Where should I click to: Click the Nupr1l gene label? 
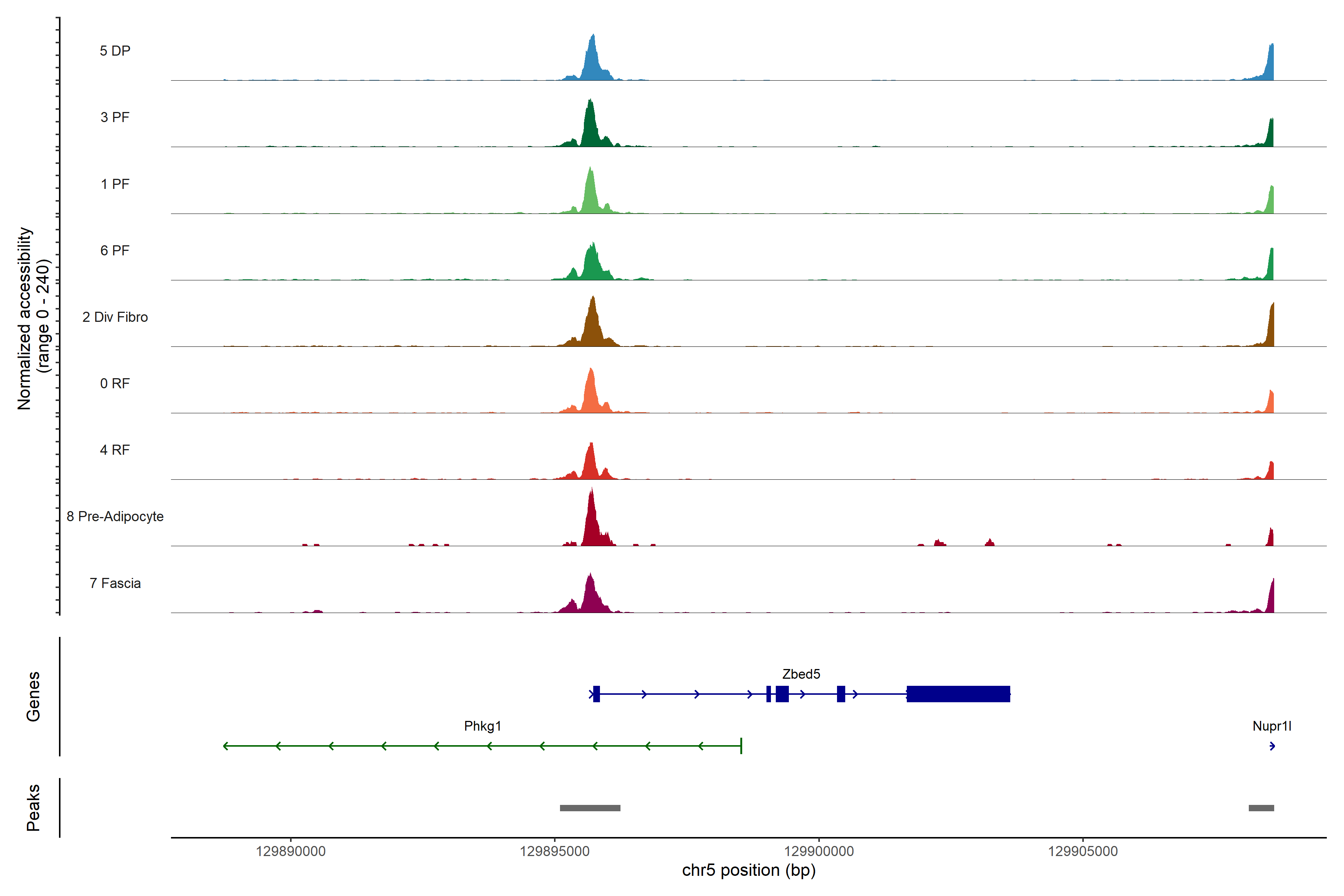click(x=1272, y=726)
